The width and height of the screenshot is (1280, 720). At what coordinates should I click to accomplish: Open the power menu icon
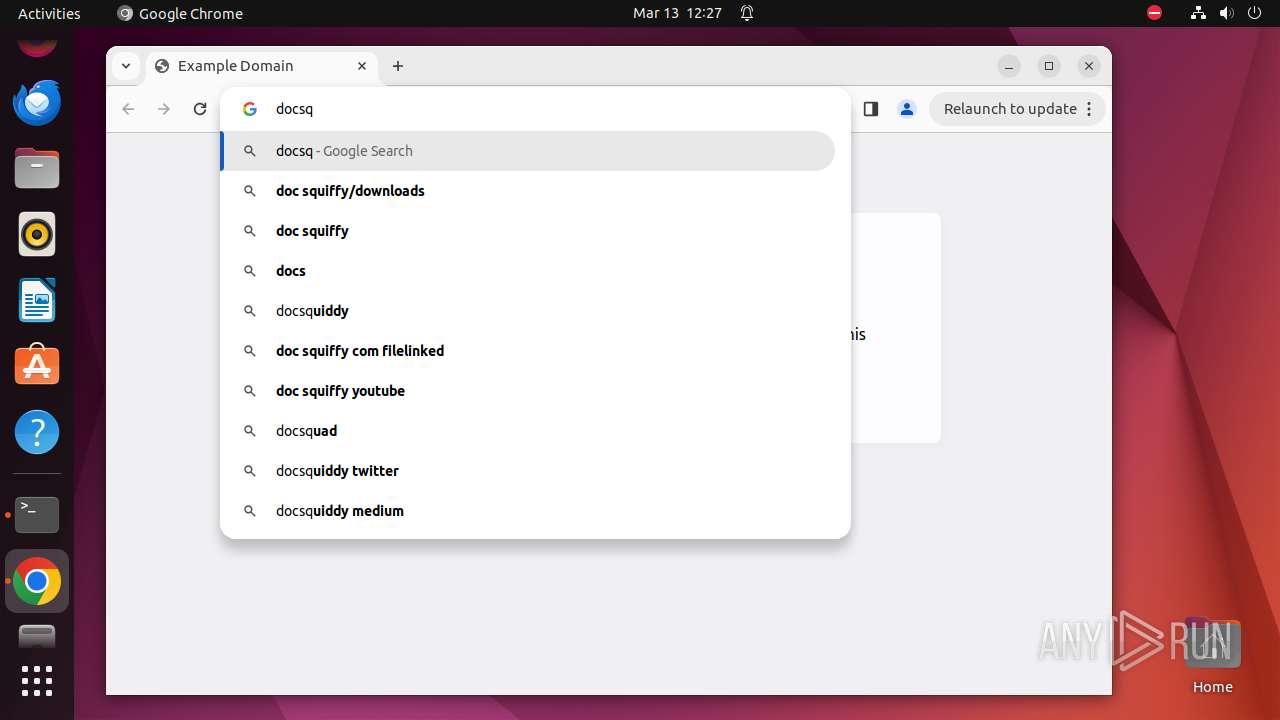coord(1255,13)
